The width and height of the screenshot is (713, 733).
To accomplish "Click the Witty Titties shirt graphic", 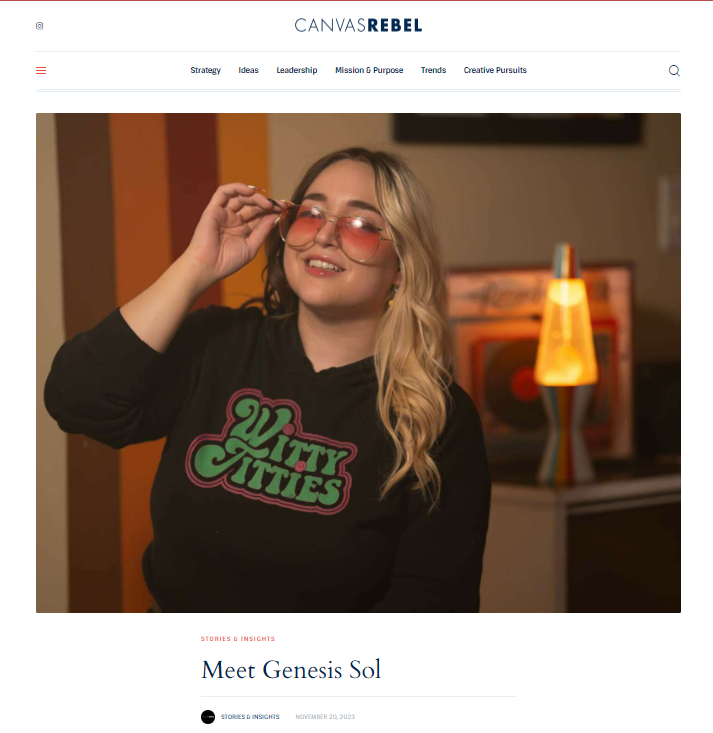I will [271, 451].
